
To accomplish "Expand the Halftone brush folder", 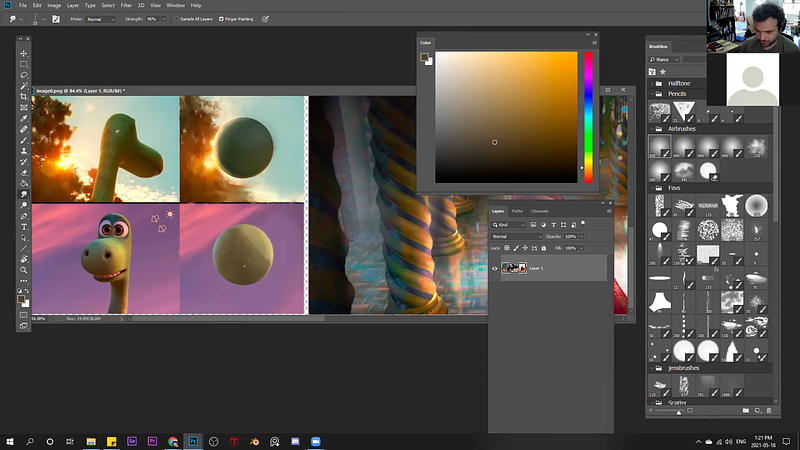I will coord(652,83).
